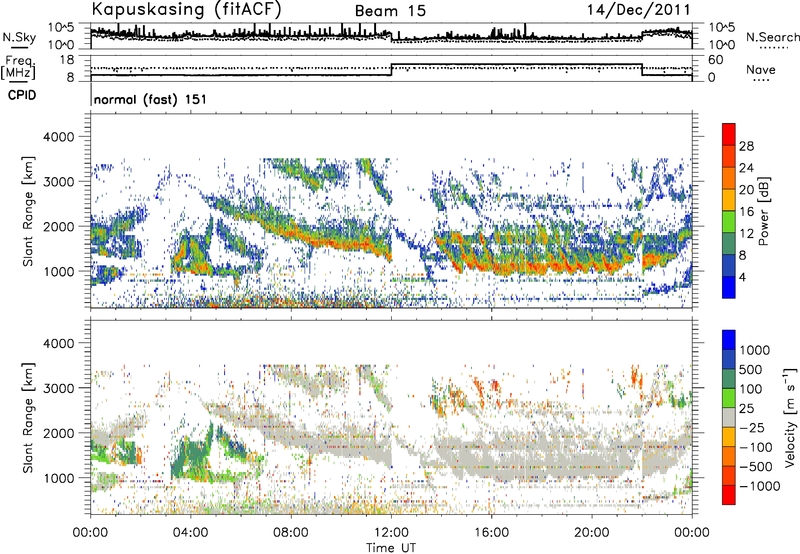Screen dimensions: 800x554
Task: Click the 'Freq. [MHz]' axis label
Action: pos(18,67)
